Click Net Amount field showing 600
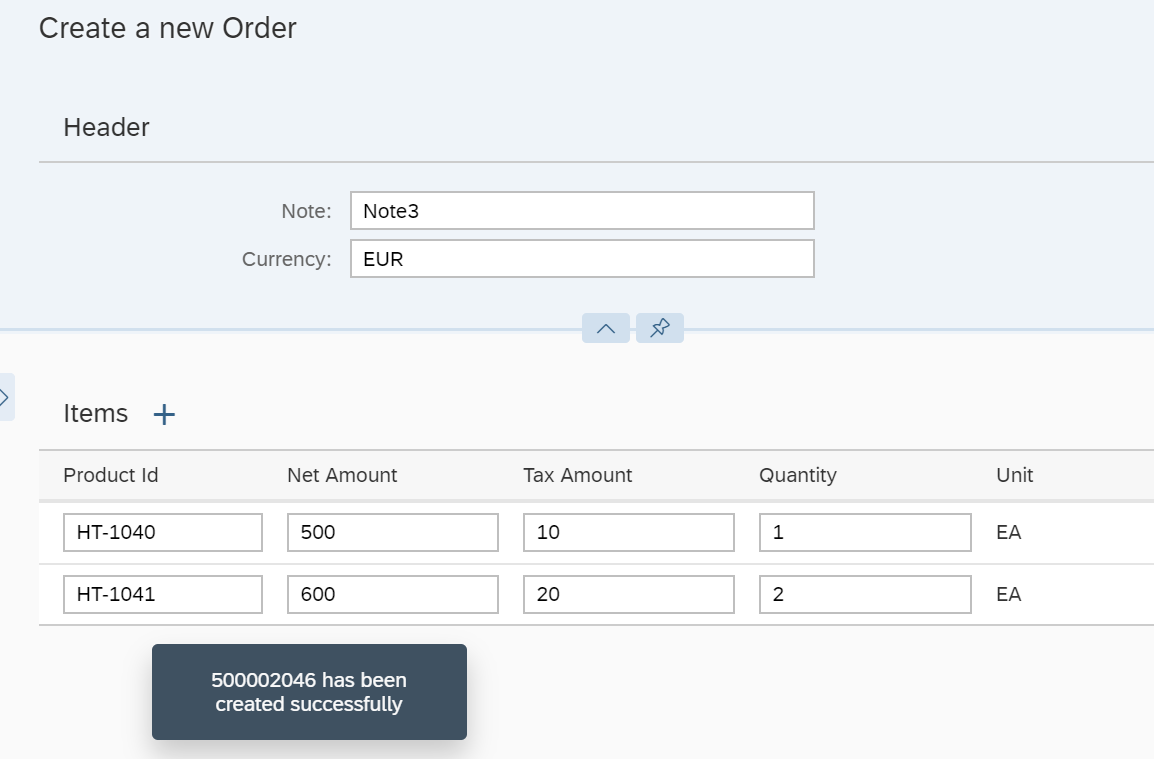The height and width of the screenshot is (759, 1154). 393,594
